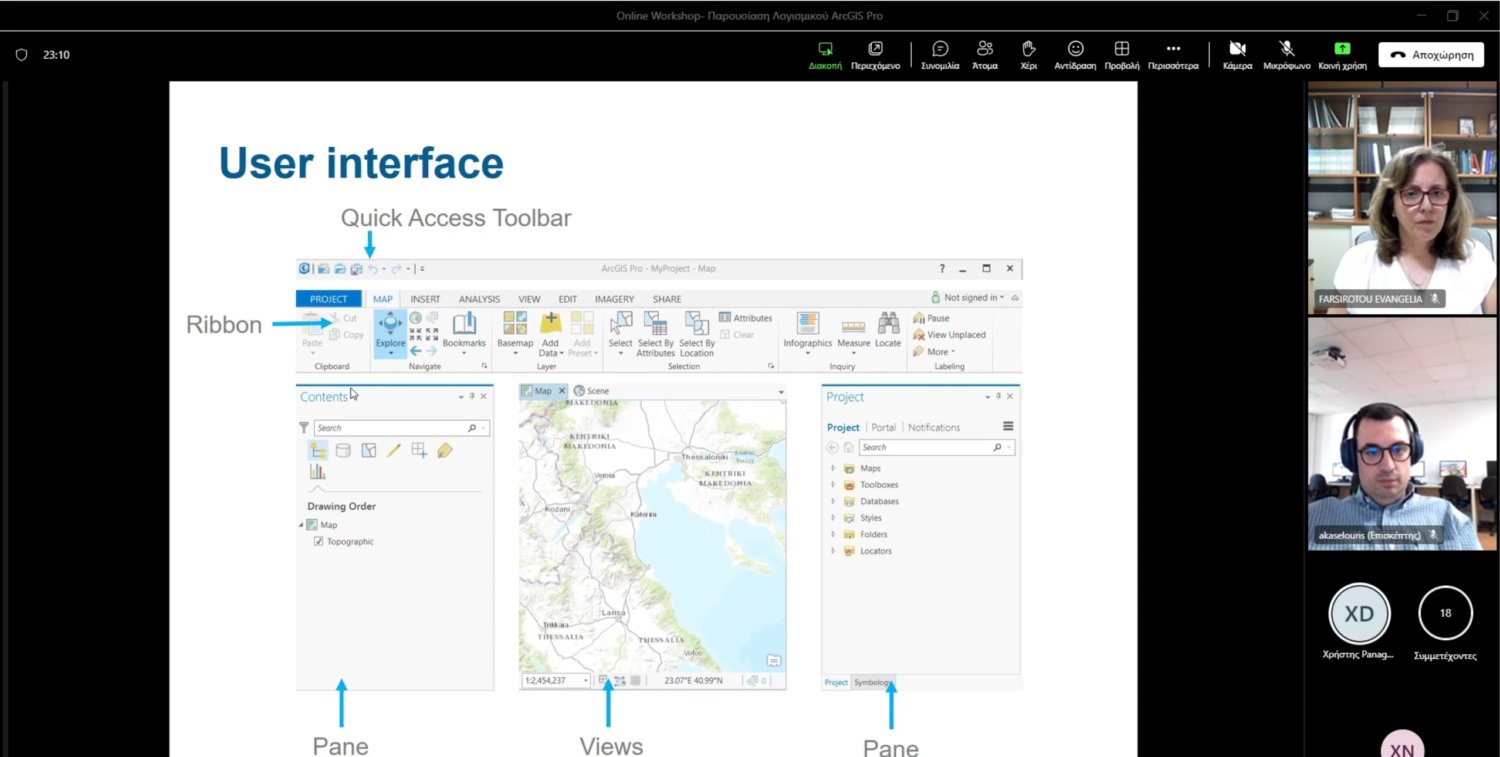Raise hand with the Χέρι icon

coord(1028,54)
